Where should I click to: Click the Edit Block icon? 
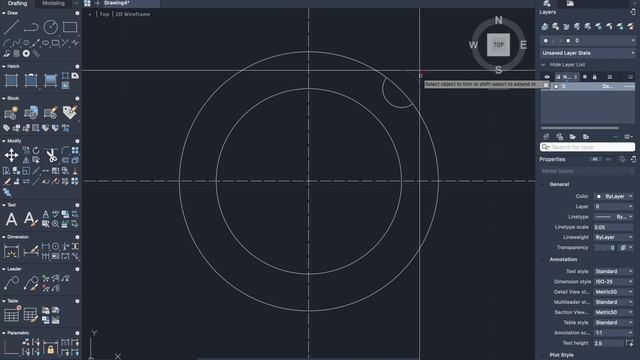[x=51, y=113]
